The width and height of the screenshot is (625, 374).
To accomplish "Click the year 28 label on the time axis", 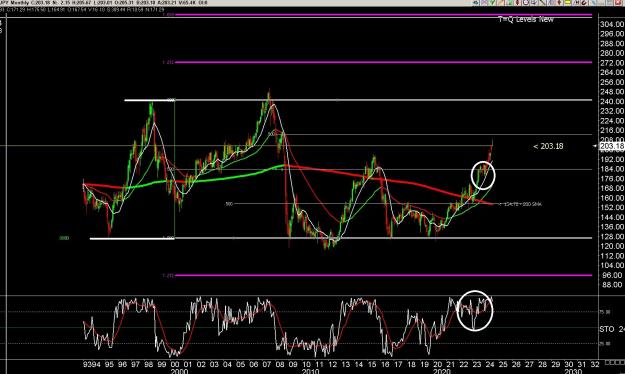I will click(542, 364).
